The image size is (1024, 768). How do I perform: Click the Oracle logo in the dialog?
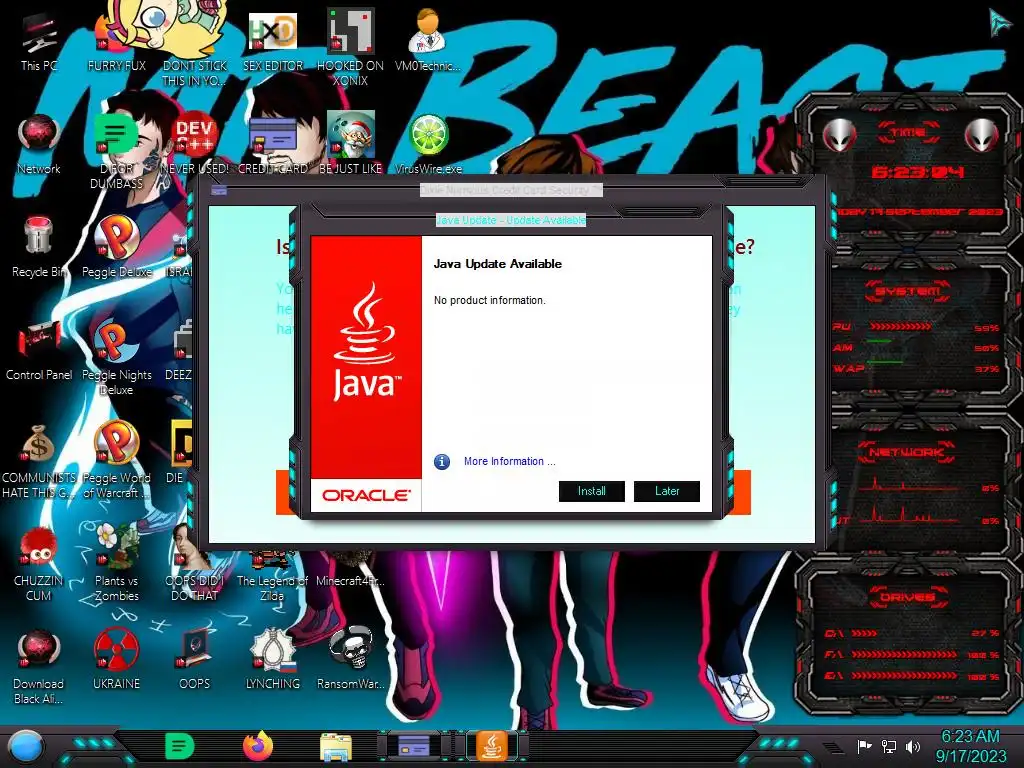(366, 496)
